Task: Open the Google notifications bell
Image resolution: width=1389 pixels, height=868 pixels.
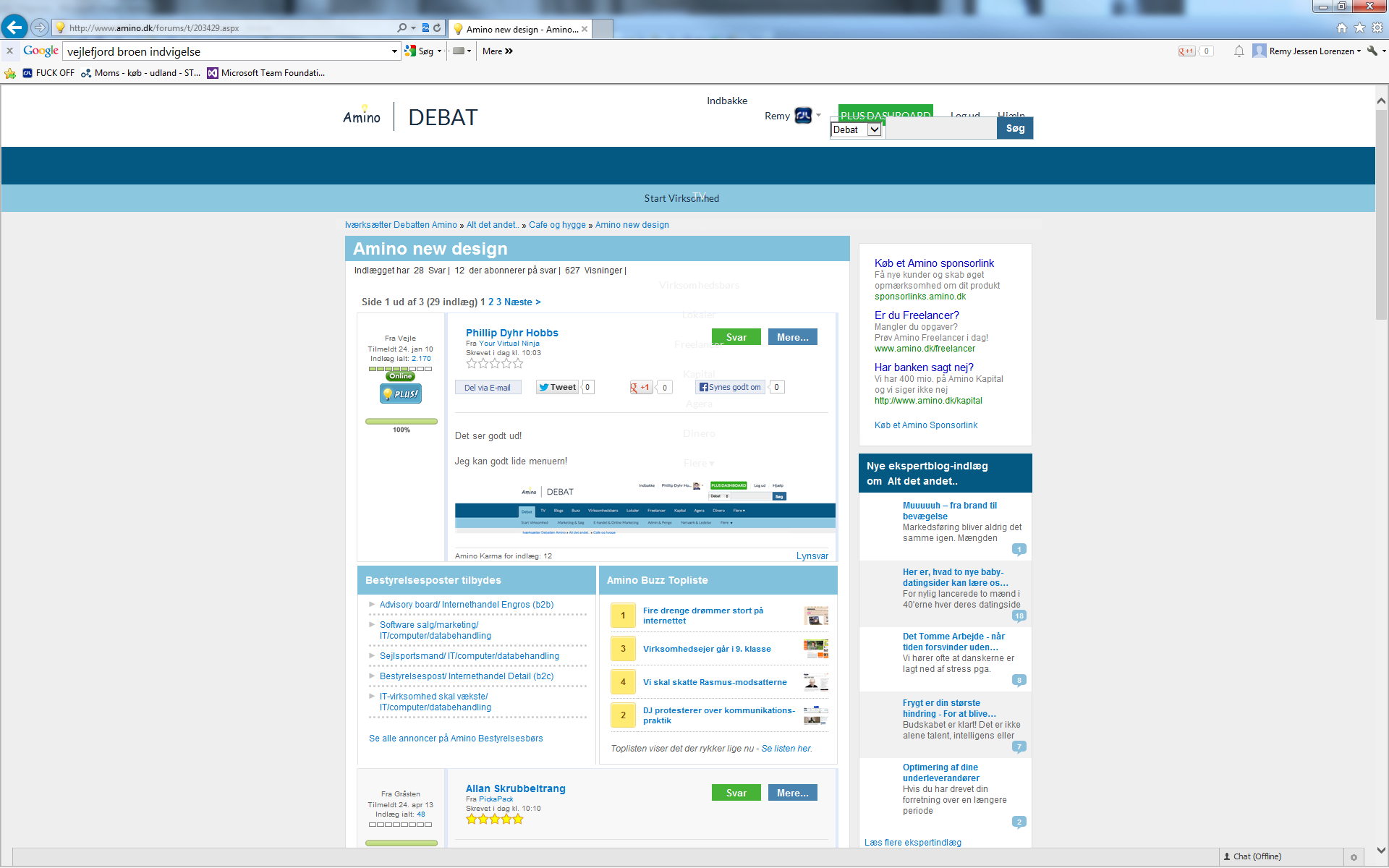Action: [x=1239, y=51]
